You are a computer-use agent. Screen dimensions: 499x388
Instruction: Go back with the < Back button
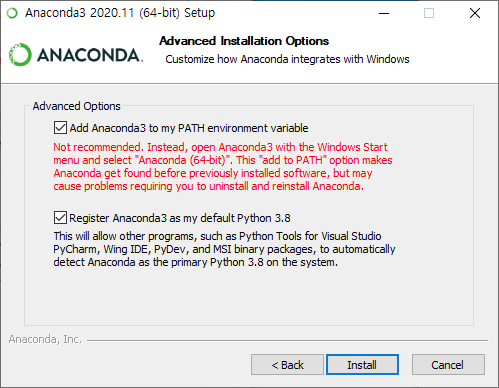click(287, 365)
